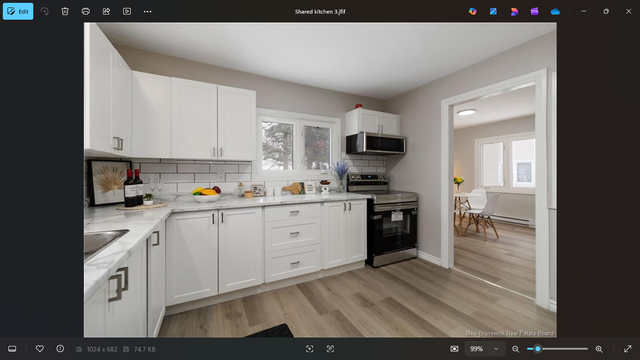The image size is (640, 360).
Task: Click the fit-to-window actual size icon
Action: click(x=454, y=349)
